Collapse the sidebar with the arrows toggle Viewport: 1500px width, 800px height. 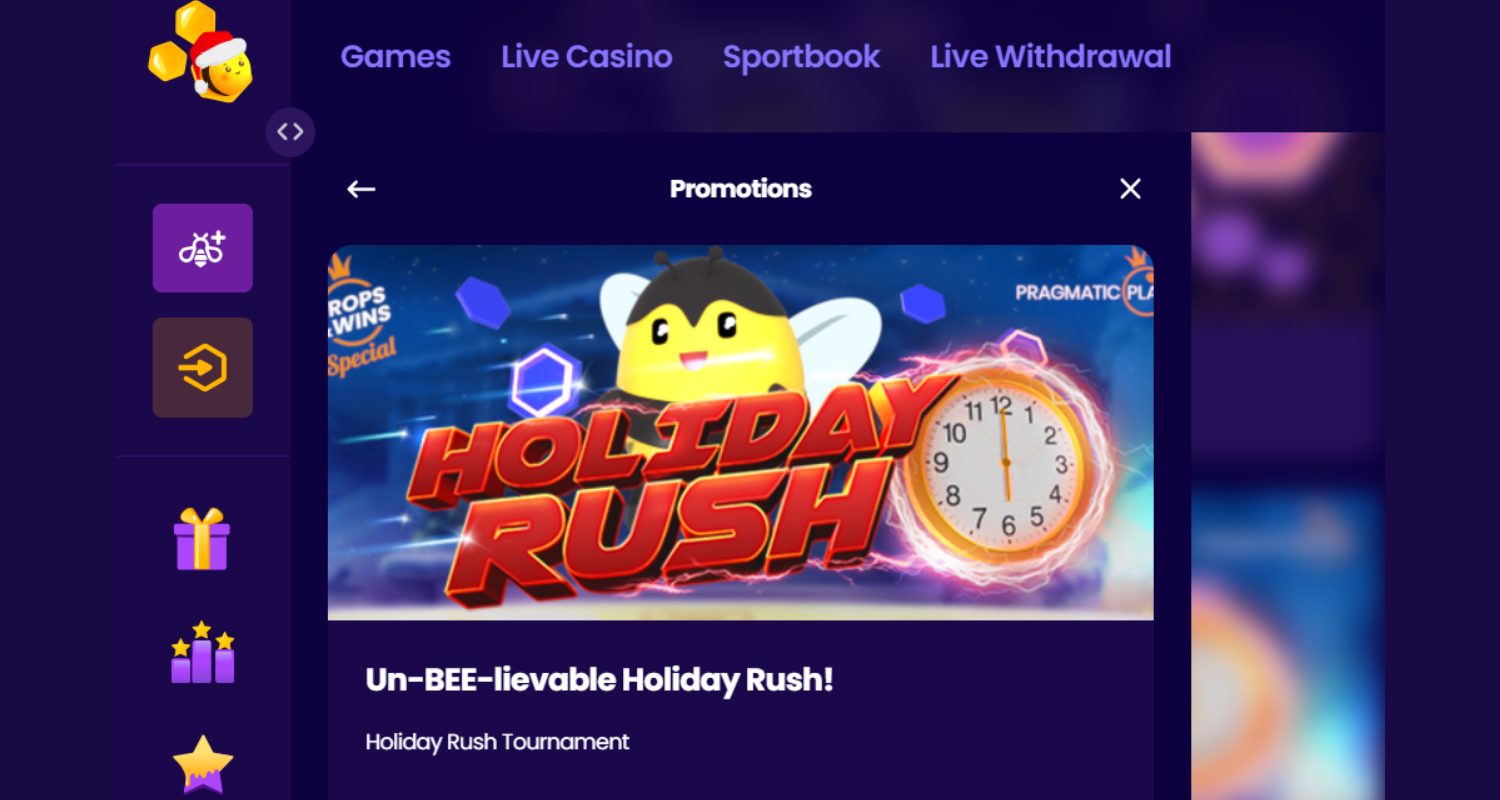coord(290,132)
